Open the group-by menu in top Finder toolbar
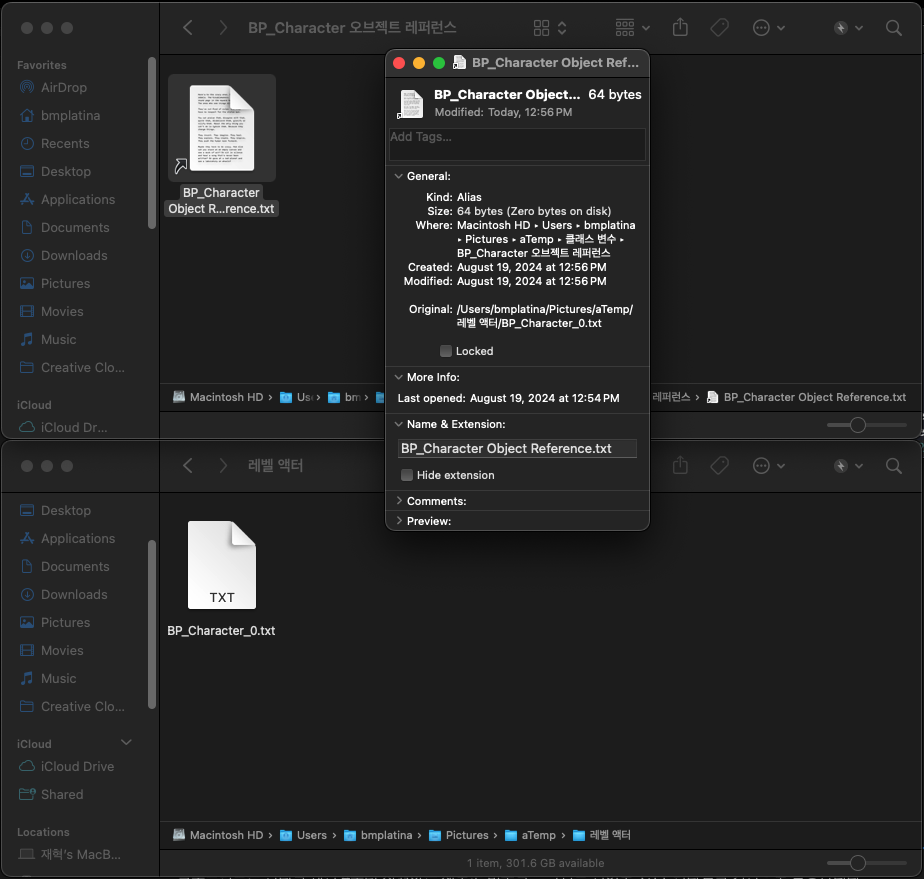 (632, 28)
